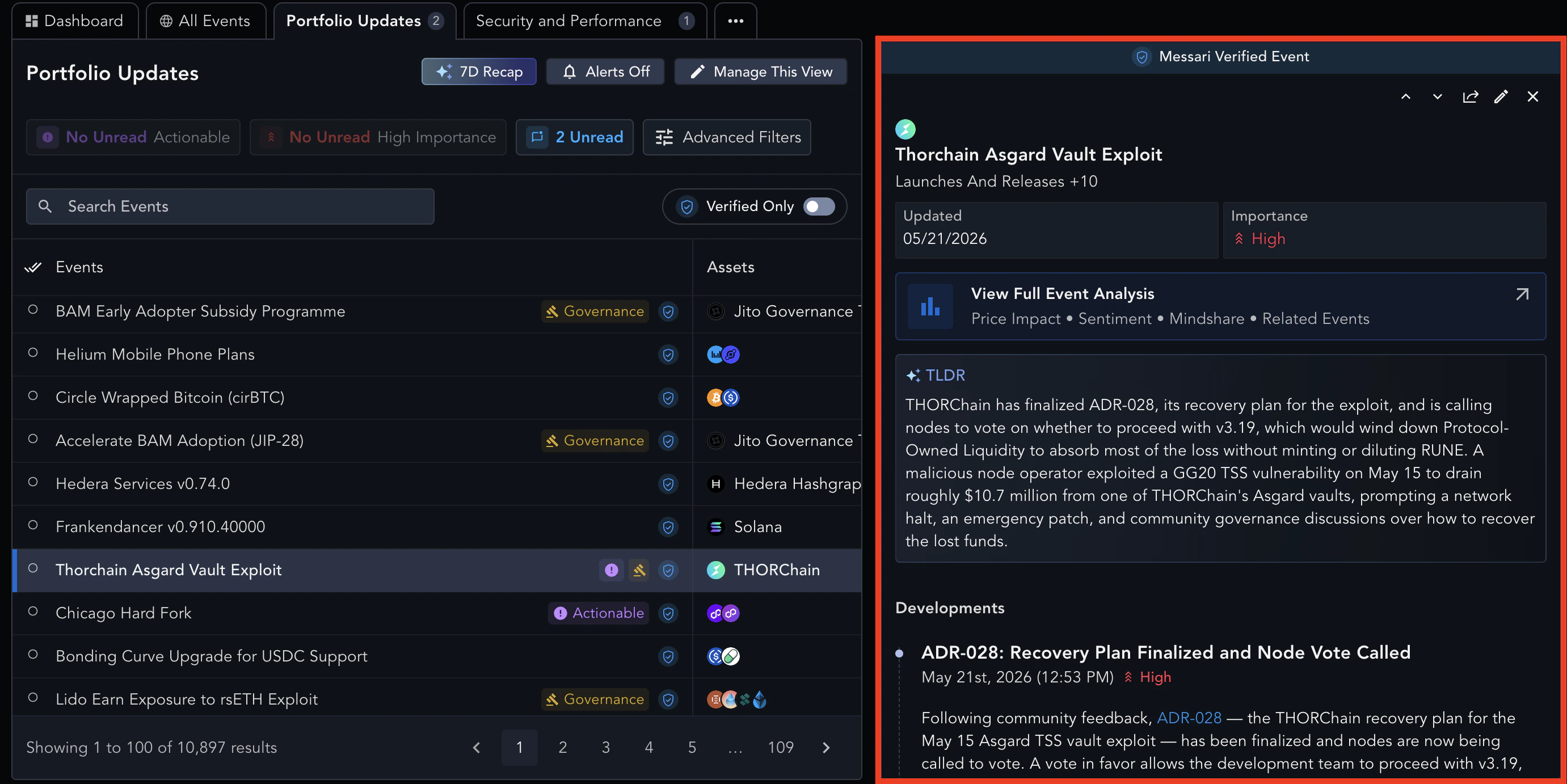
Task: Click Governance tag on Accelerate BAM Adoption row
Action: (595, 441)
